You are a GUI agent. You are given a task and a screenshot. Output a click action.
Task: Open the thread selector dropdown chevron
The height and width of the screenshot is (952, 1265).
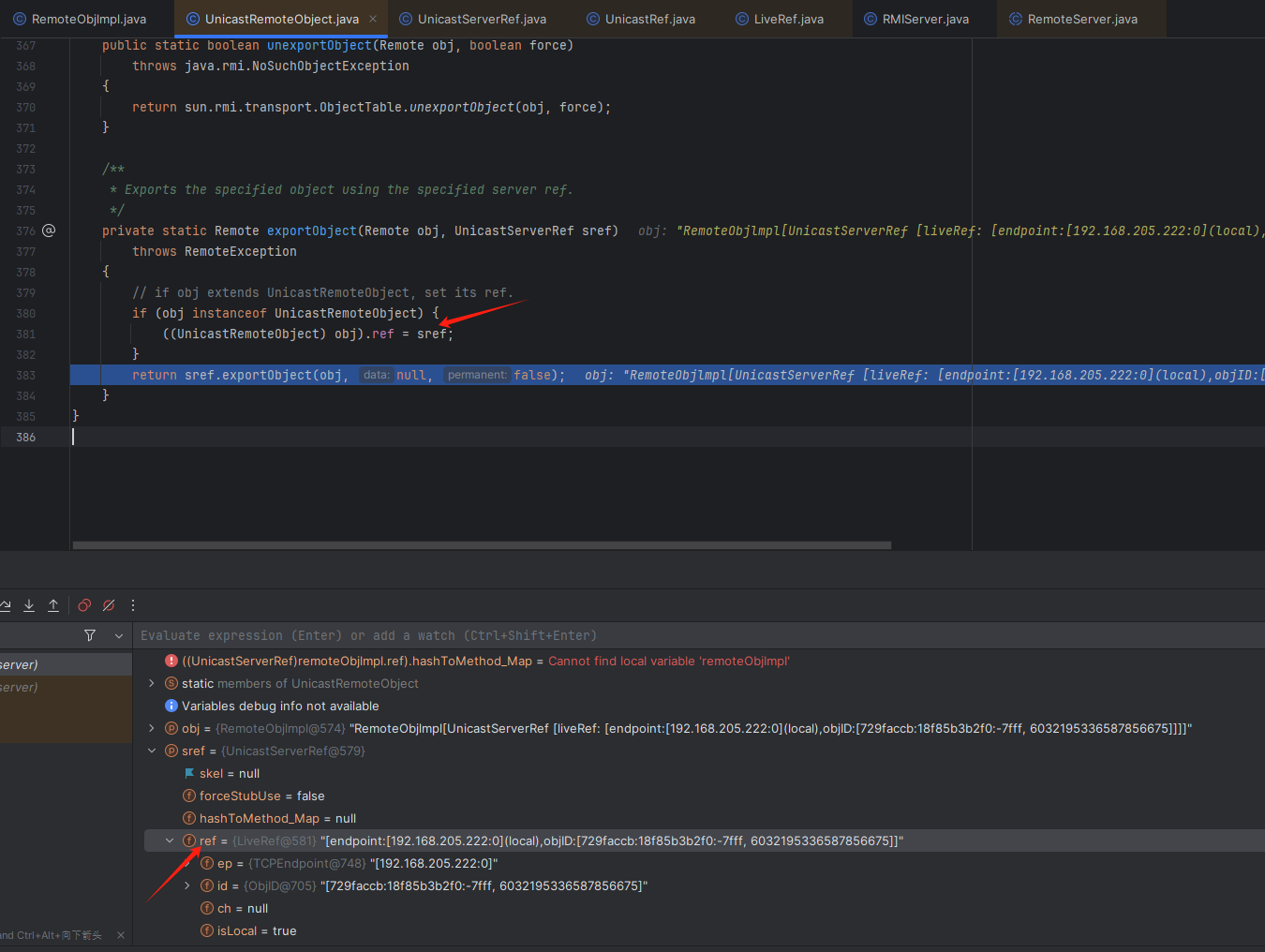(119, 635)
